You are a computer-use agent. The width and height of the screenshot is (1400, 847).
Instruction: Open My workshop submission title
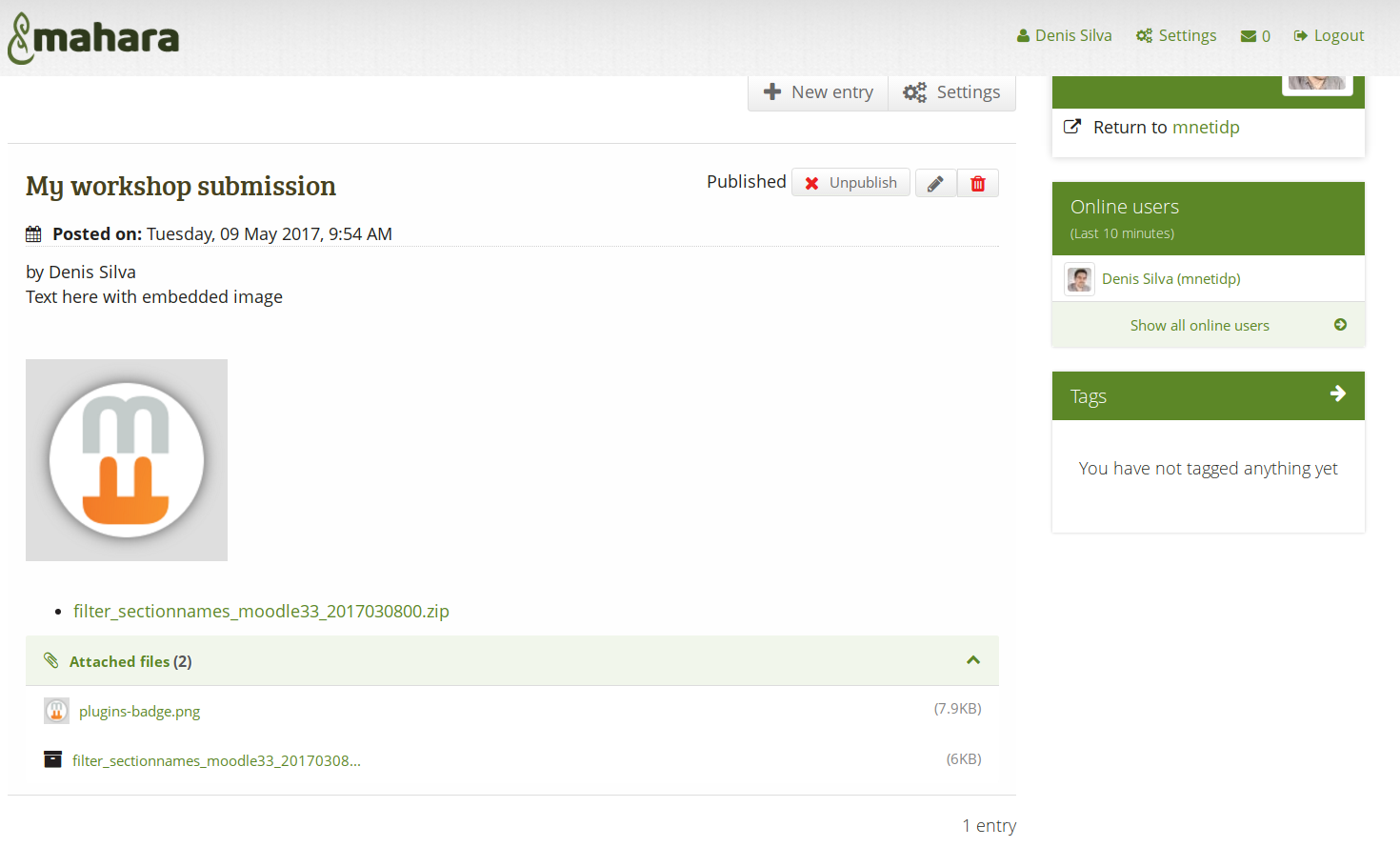coord(181,186)
